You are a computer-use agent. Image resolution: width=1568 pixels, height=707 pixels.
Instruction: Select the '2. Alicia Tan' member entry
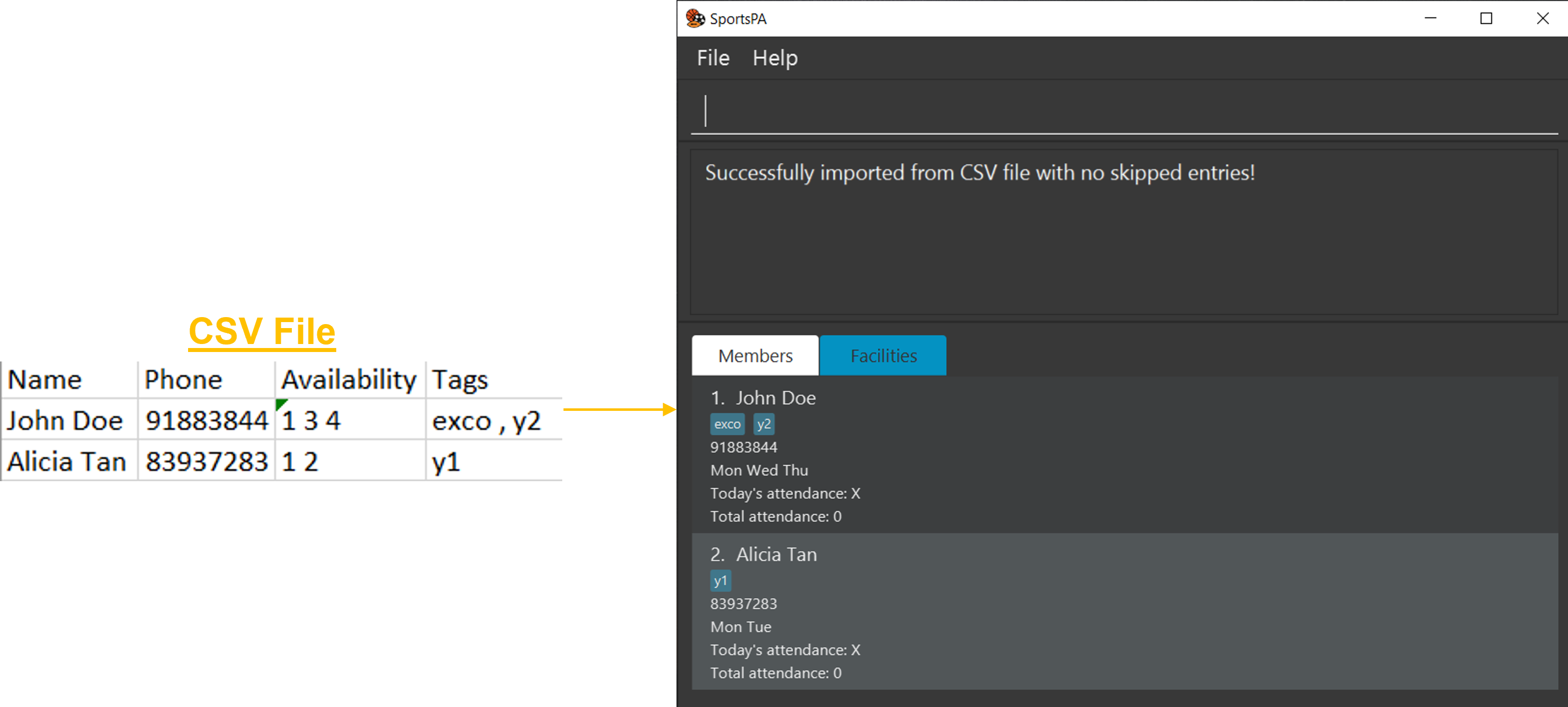[x=1125, y=611]
